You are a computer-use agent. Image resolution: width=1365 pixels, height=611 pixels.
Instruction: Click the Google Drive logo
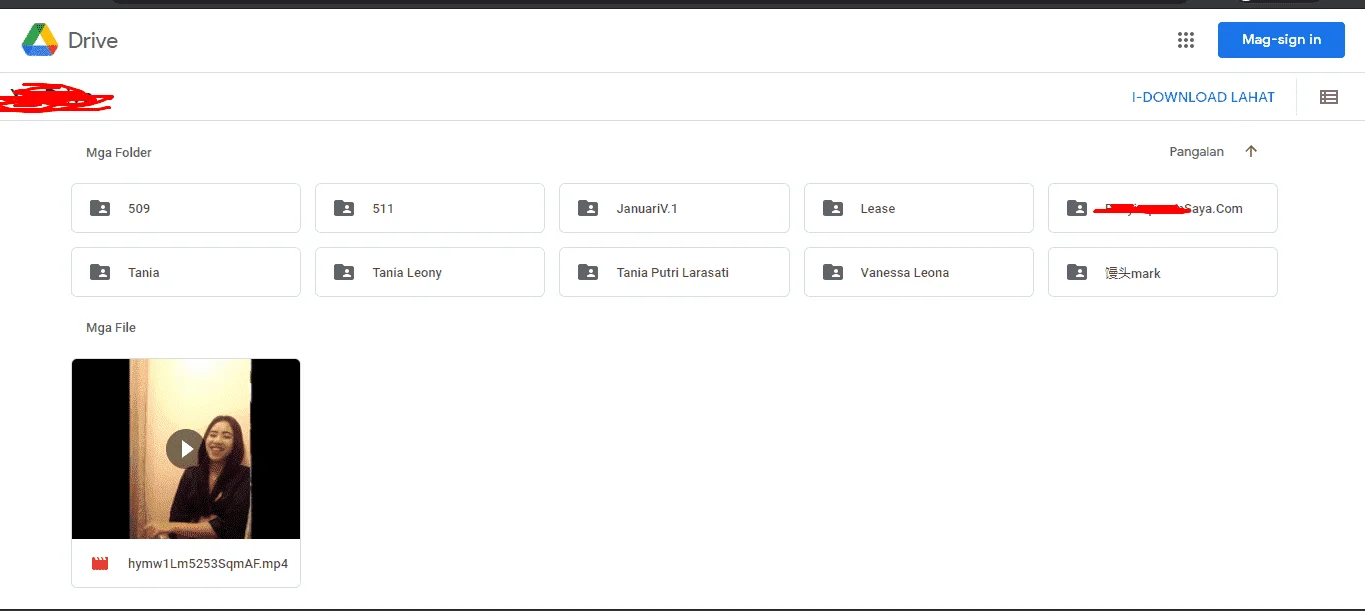[x=40, y=40]
